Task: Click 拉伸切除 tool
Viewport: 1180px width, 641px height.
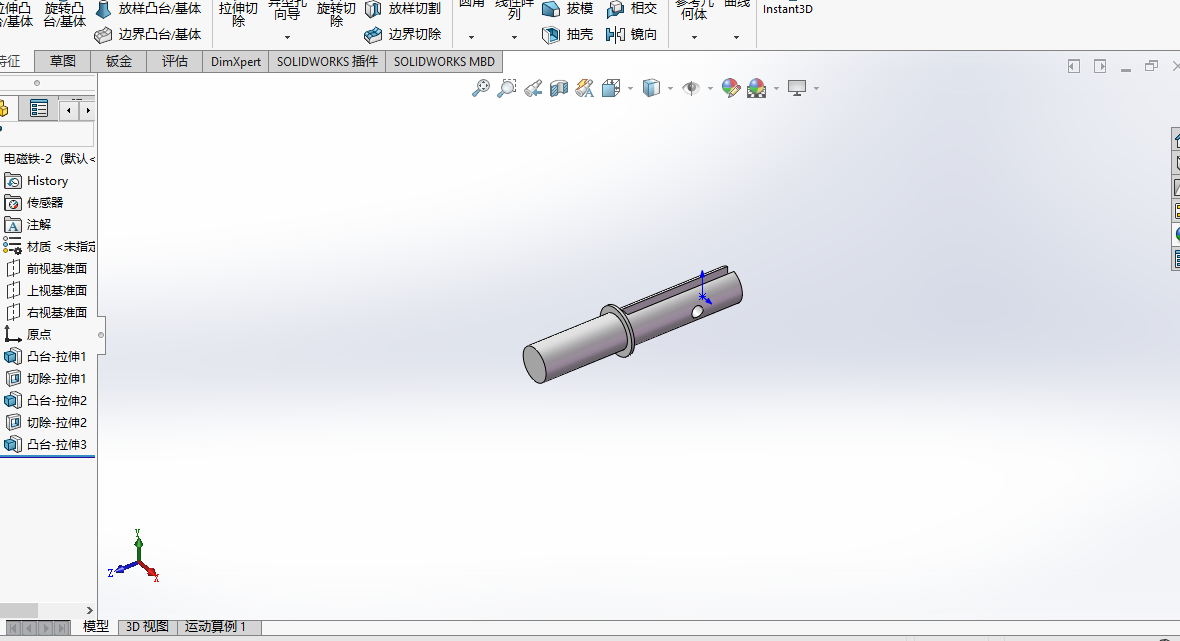Action: [x=238, y=14]
